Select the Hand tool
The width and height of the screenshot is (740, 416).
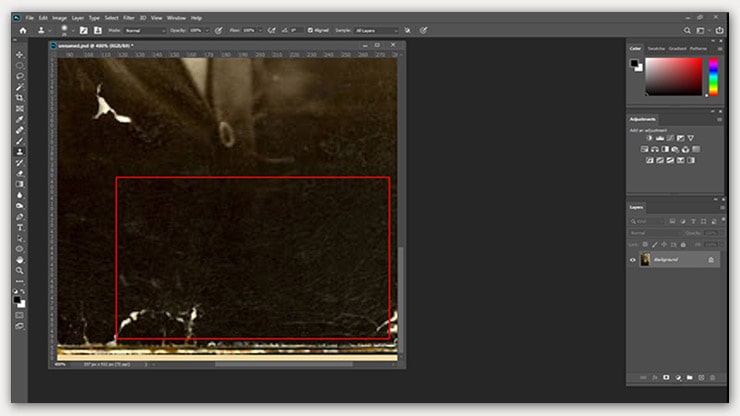coord(20,259)
